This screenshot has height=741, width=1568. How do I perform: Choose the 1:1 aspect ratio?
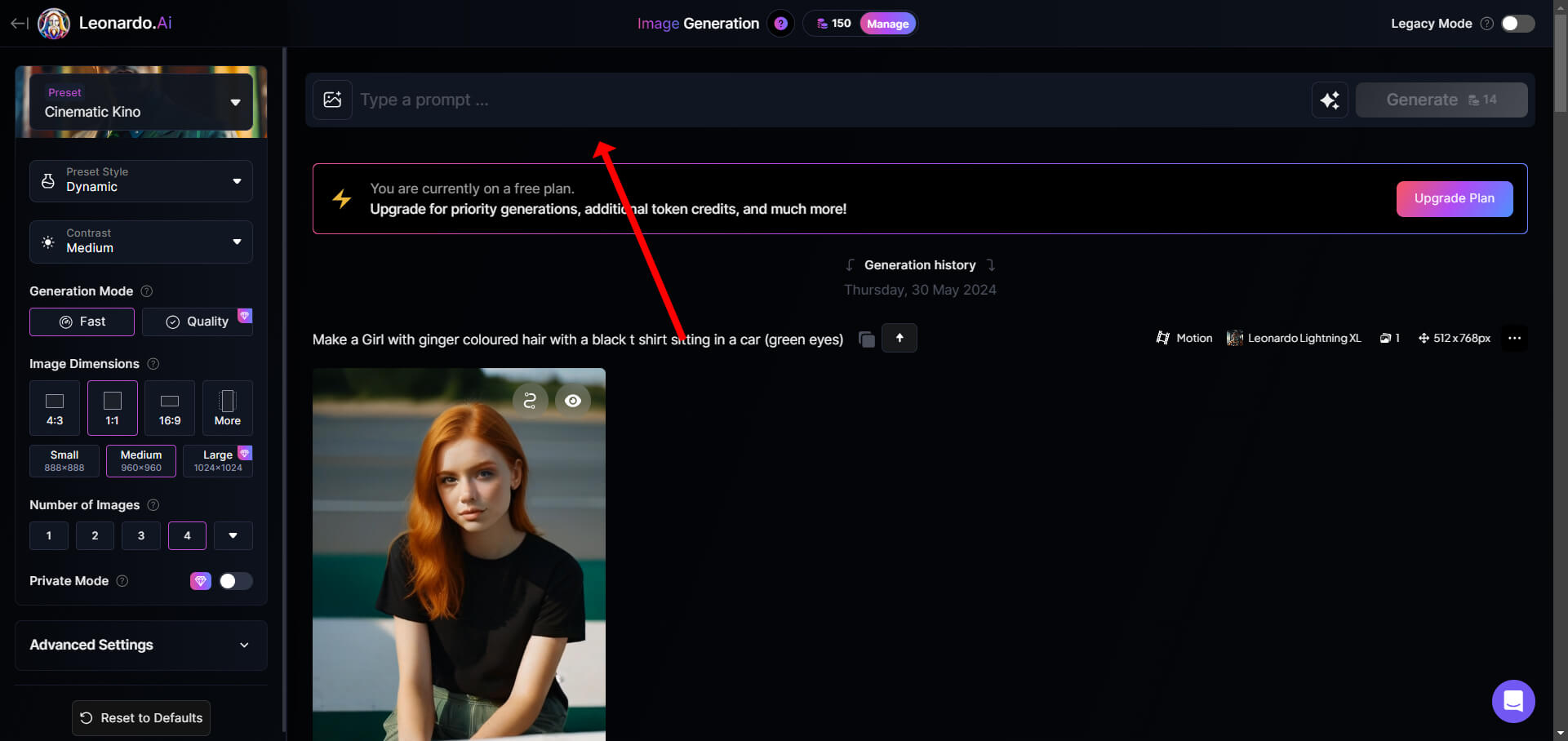(113, 408)
